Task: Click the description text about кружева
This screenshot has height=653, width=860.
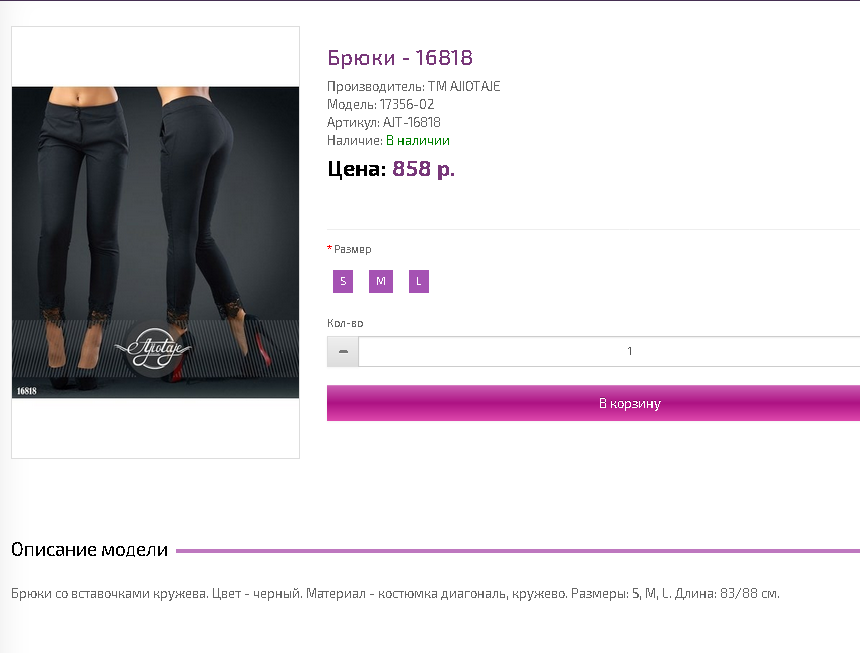Action: (x=395, y=594)
